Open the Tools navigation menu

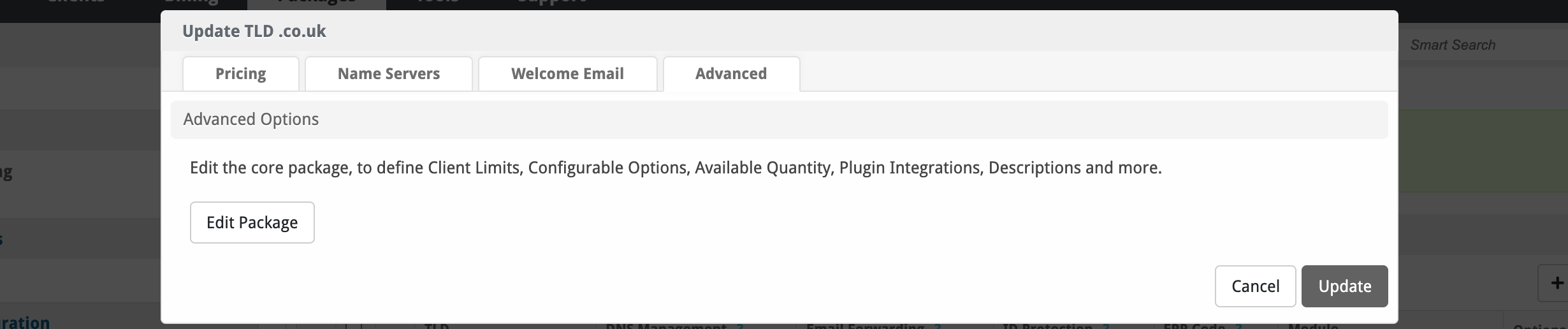tap(437, 3)
